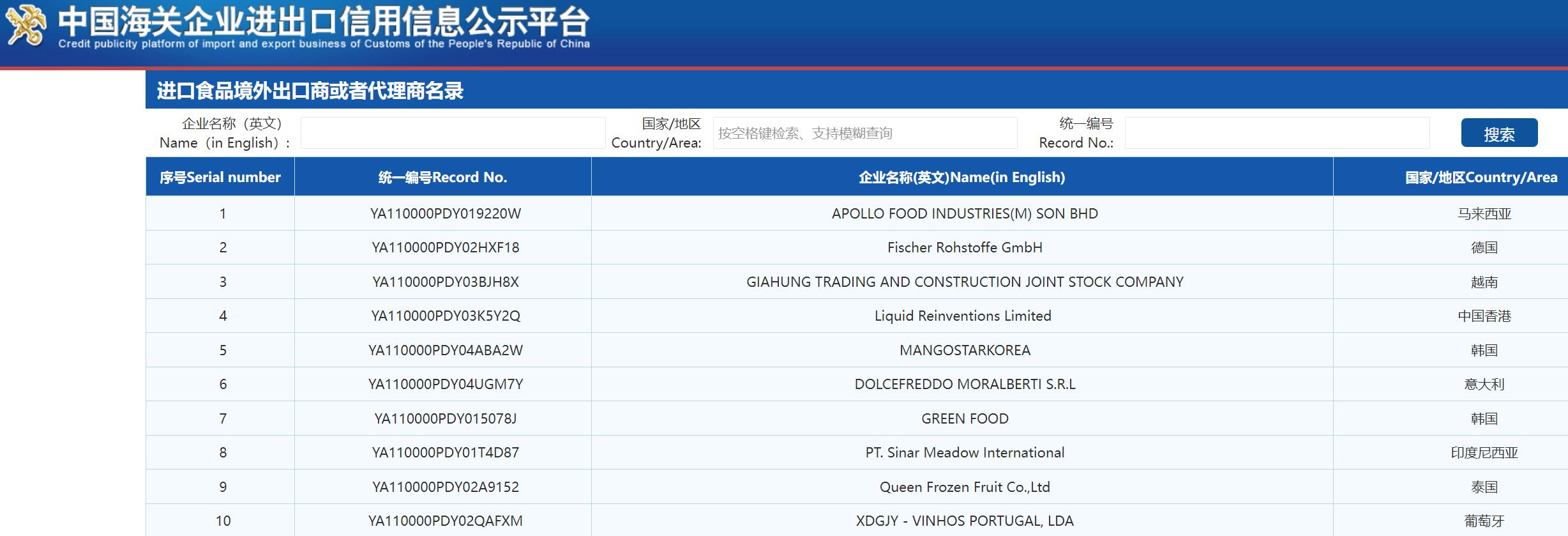Select record number YA110000PDY04UGM7Y
The width and height of the screenshot is (1568, 536).
click(446, 384)
